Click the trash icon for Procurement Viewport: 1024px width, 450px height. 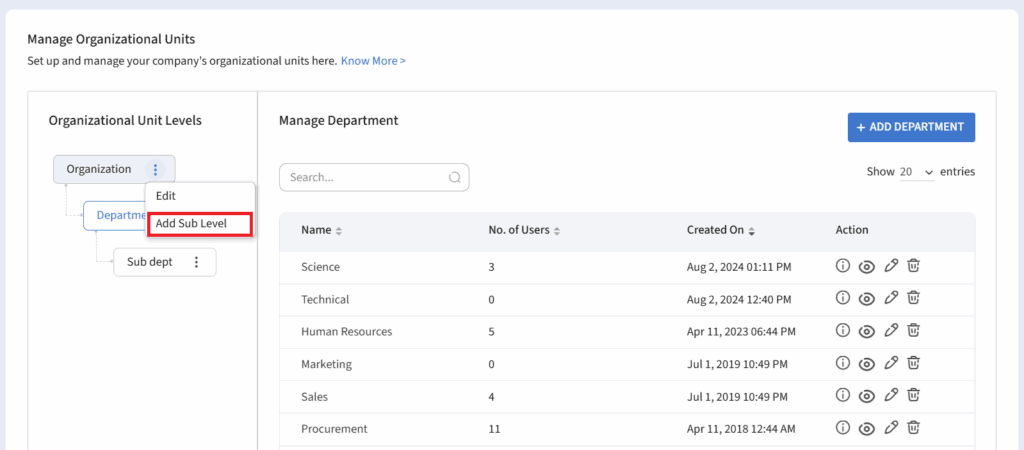point(913,429)
